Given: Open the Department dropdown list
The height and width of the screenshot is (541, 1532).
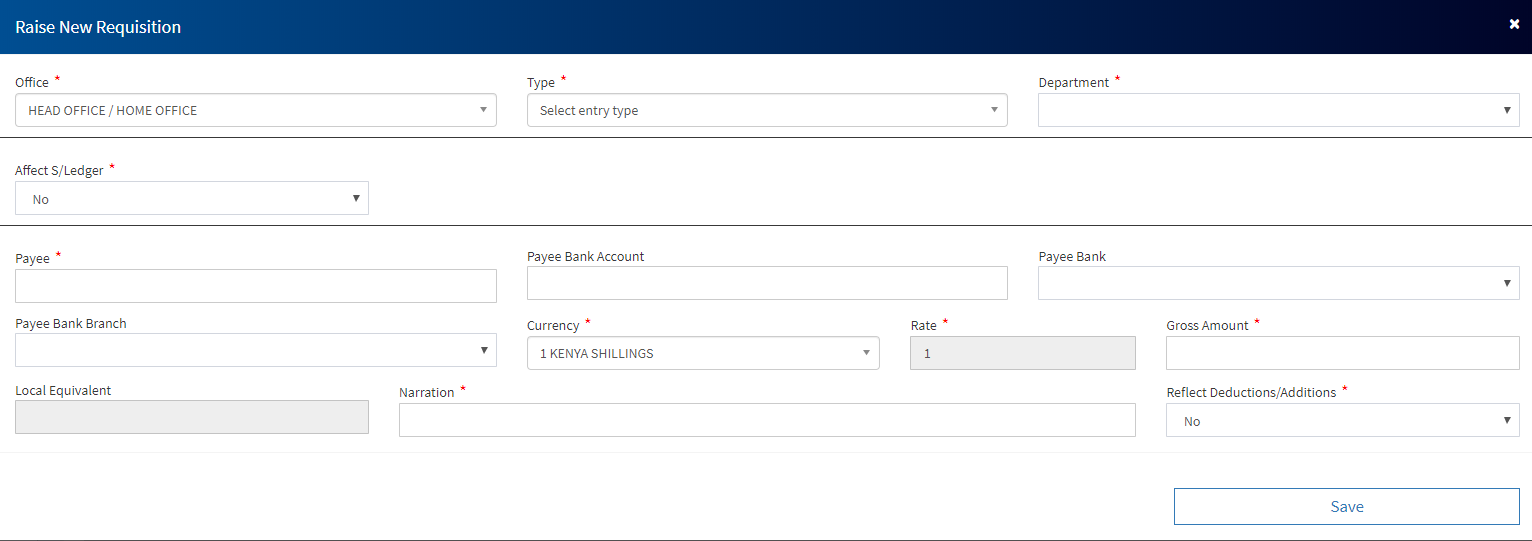Looking at the screenshot, I should click(x=1278, y=110).
